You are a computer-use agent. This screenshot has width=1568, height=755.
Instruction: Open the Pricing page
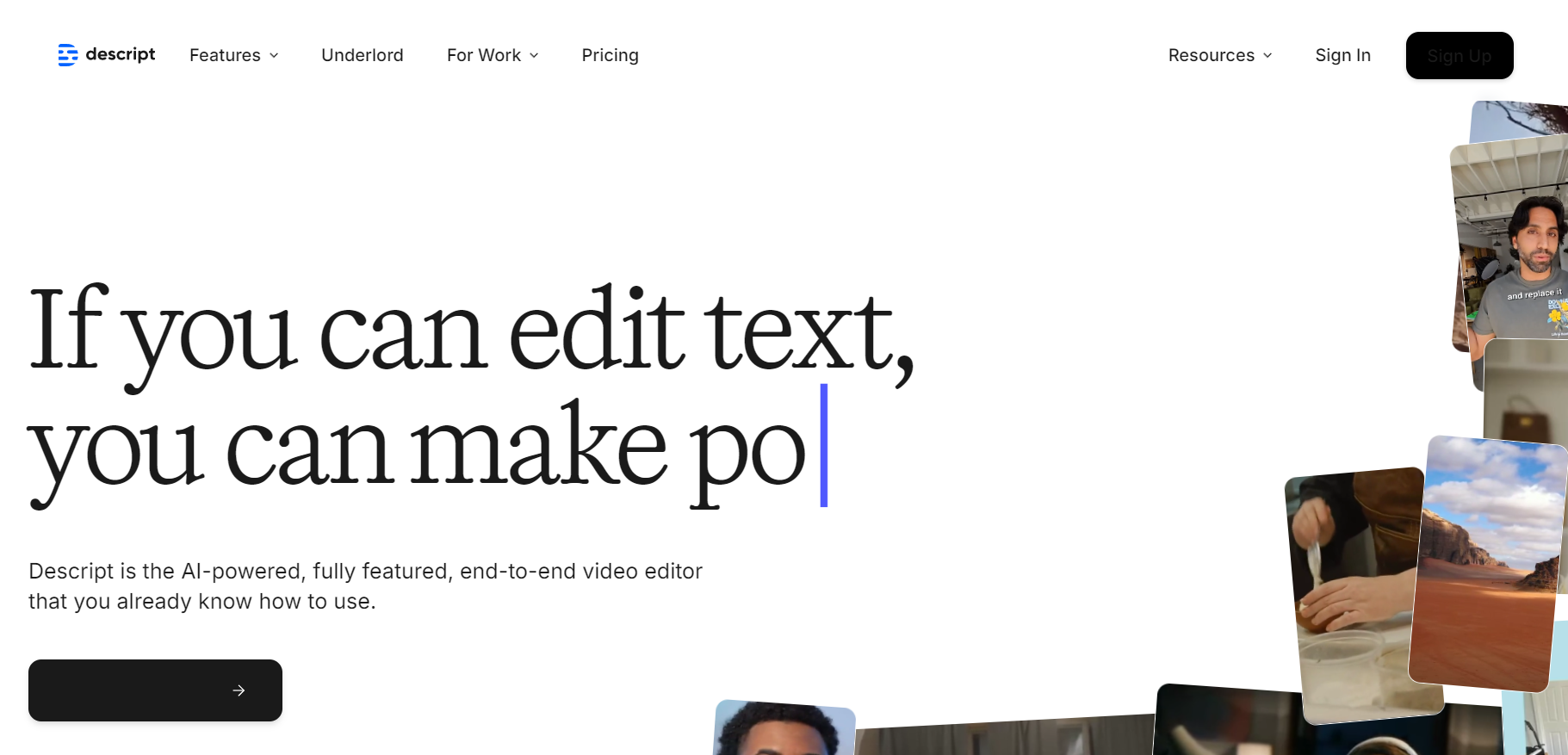(610, 55)
